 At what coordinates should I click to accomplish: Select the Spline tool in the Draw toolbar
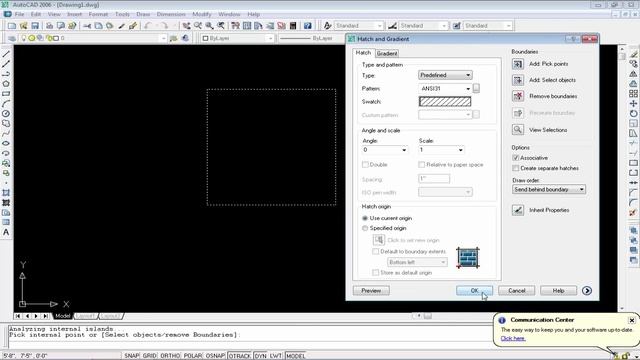[6, 133]
